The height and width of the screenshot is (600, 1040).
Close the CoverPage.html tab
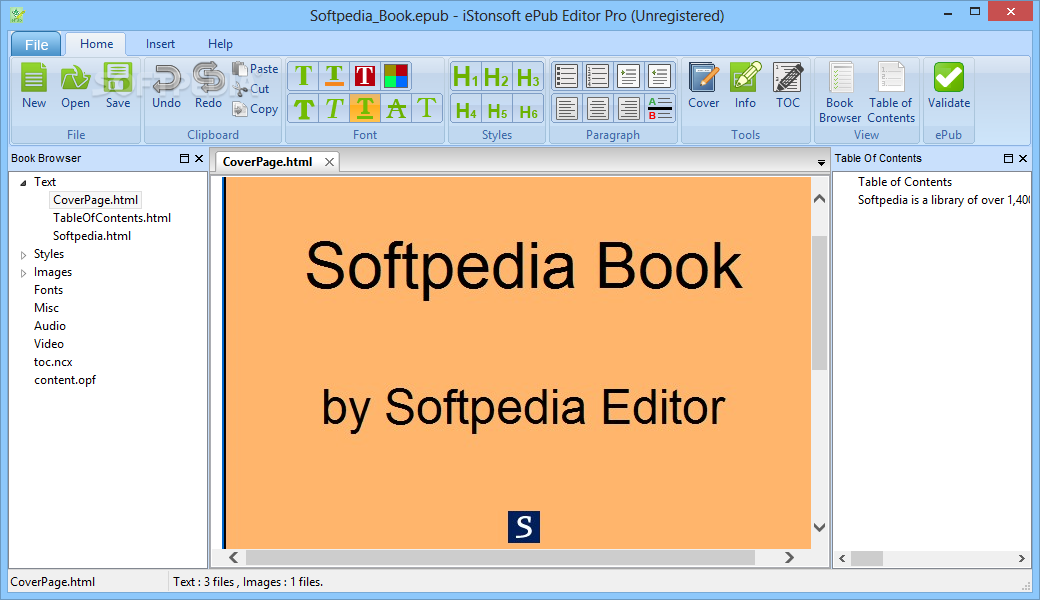pos(329,162)
